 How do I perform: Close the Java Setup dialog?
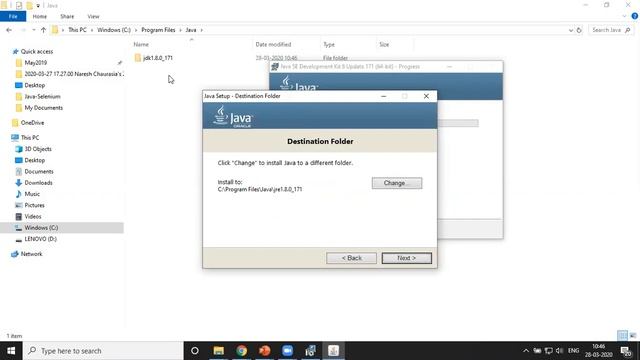426,96
